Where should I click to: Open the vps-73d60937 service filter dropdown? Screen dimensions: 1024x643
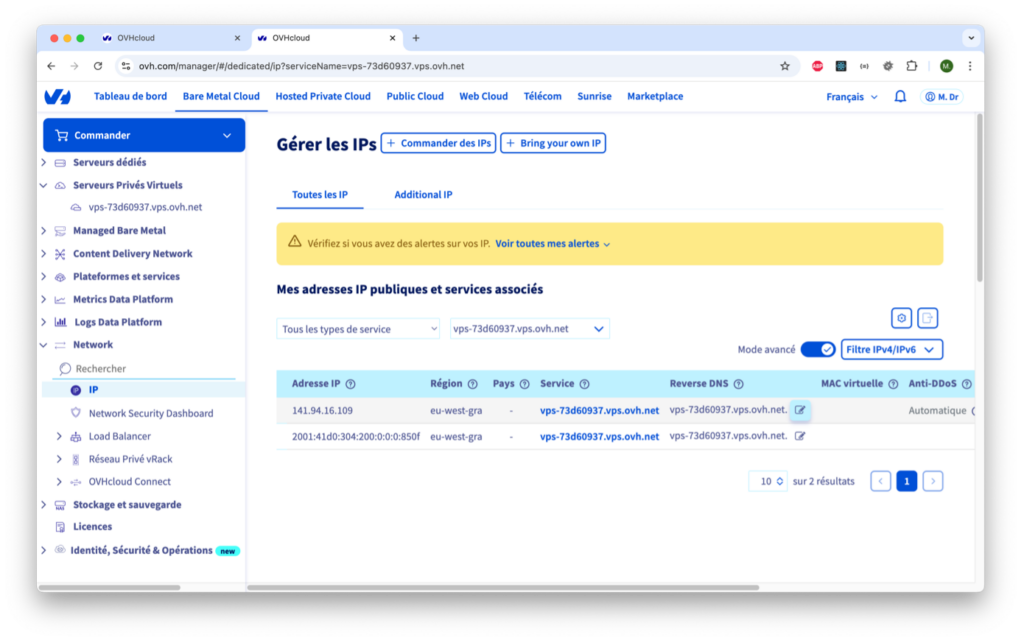(530, 329)
